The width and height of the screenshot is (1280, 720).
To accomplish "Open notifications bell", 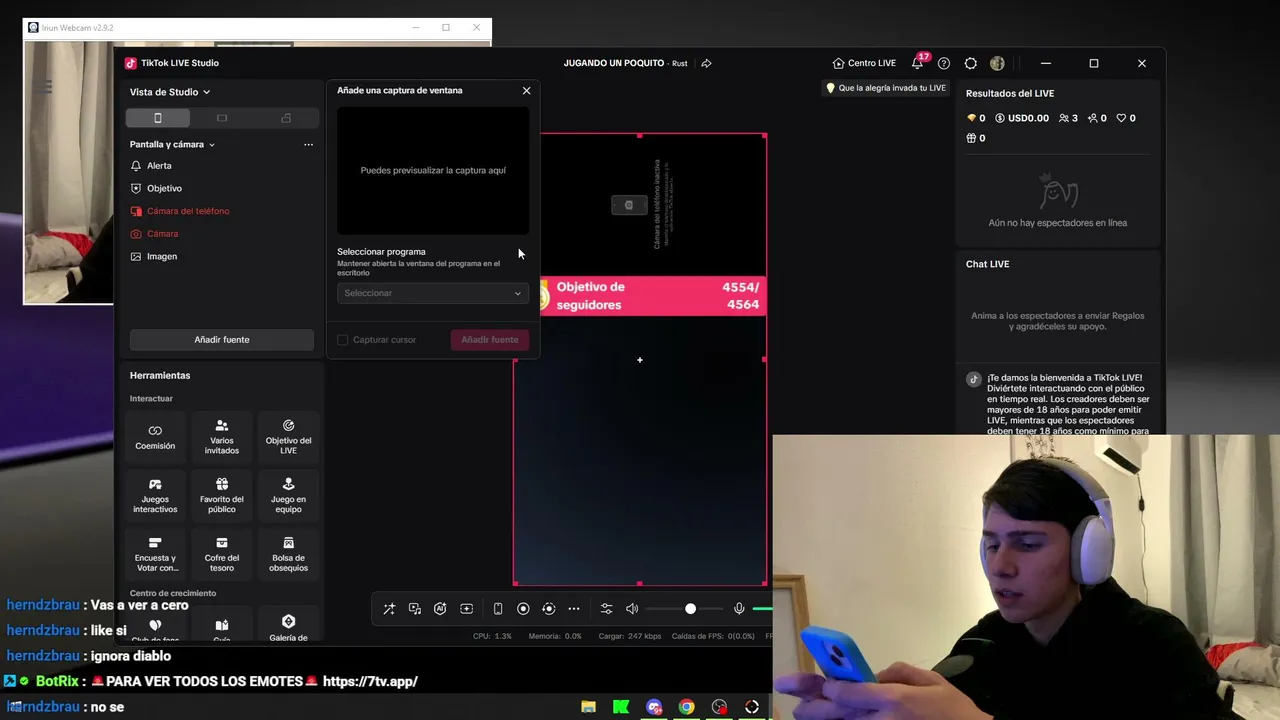I will click(x=917, y=63).
